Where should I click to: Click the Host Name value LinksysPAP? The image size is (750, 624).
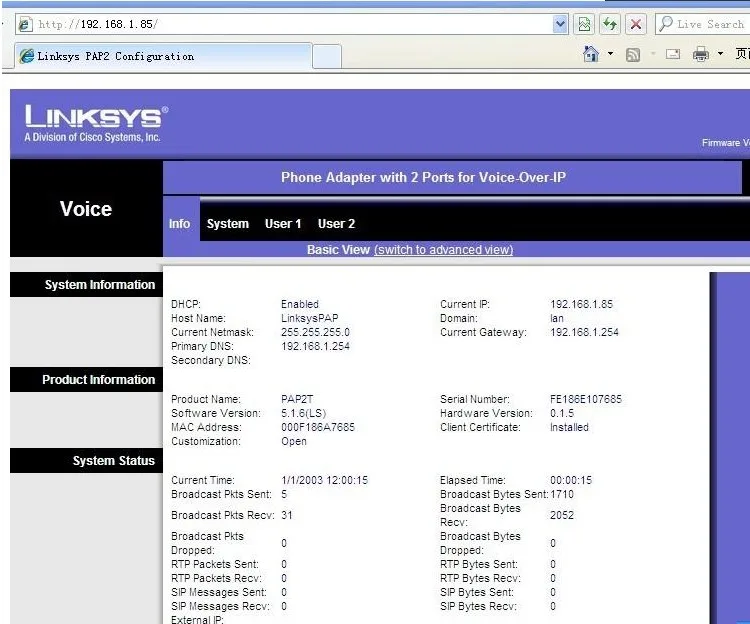(309, 318)
